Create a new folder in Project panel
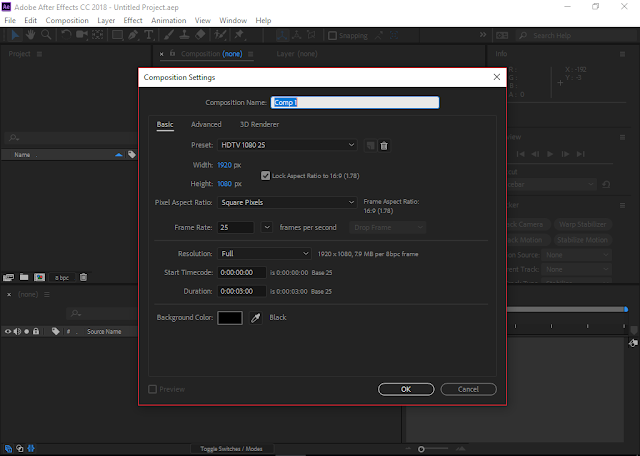 (24, 278)
